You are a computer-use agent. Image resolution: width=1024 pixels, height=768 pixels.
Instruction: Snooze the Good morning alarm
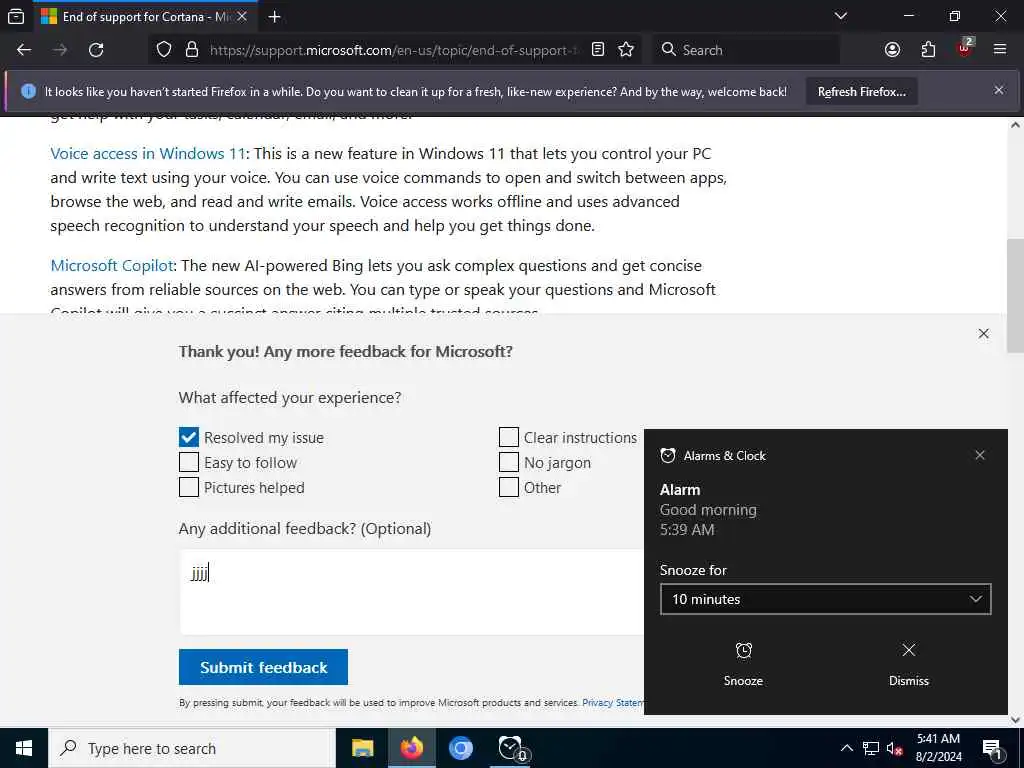coord(743,663)
